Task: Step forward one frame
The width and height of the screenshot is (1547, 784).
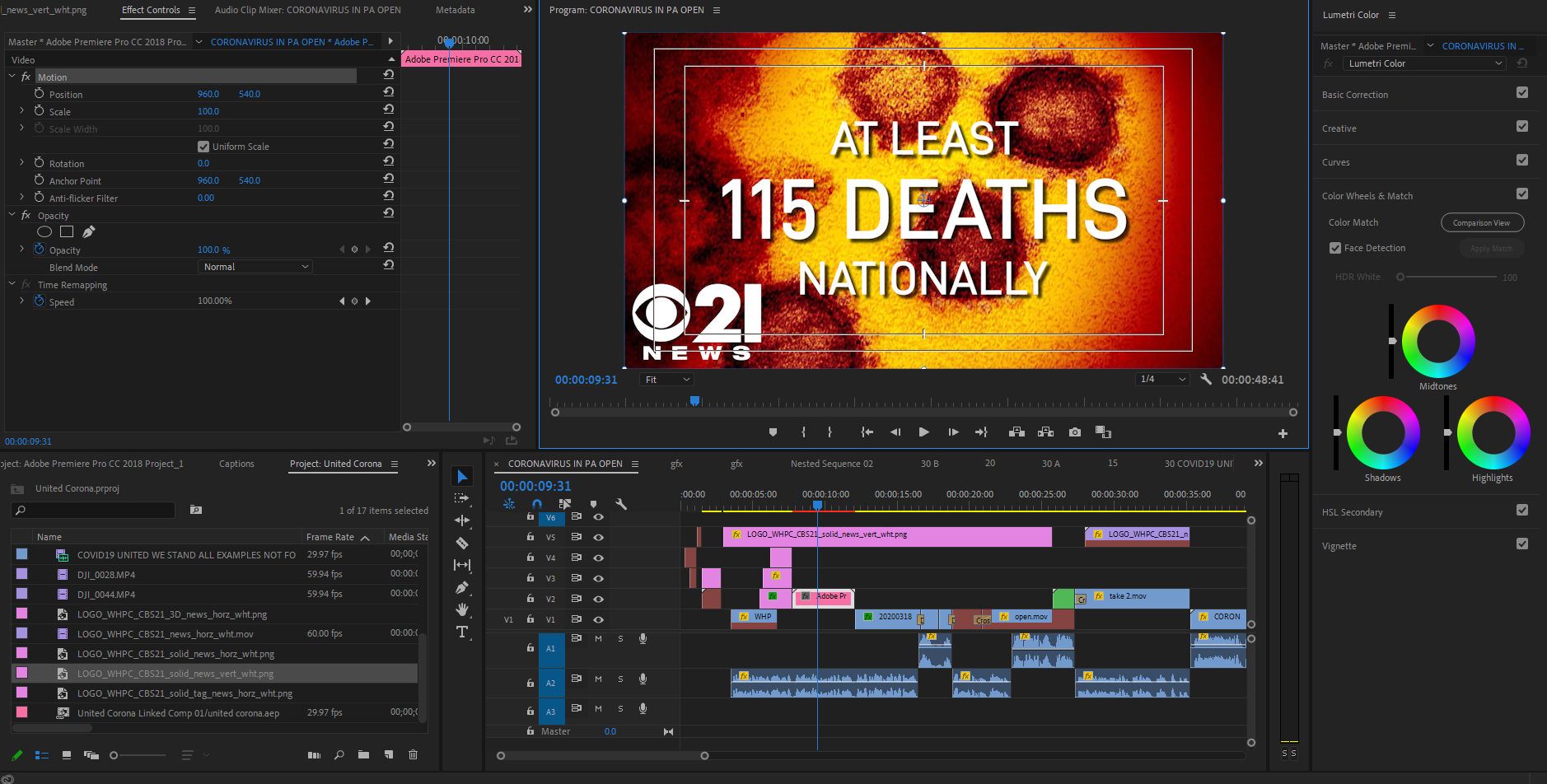Action: pyautogui.click(x=953, y=432)
